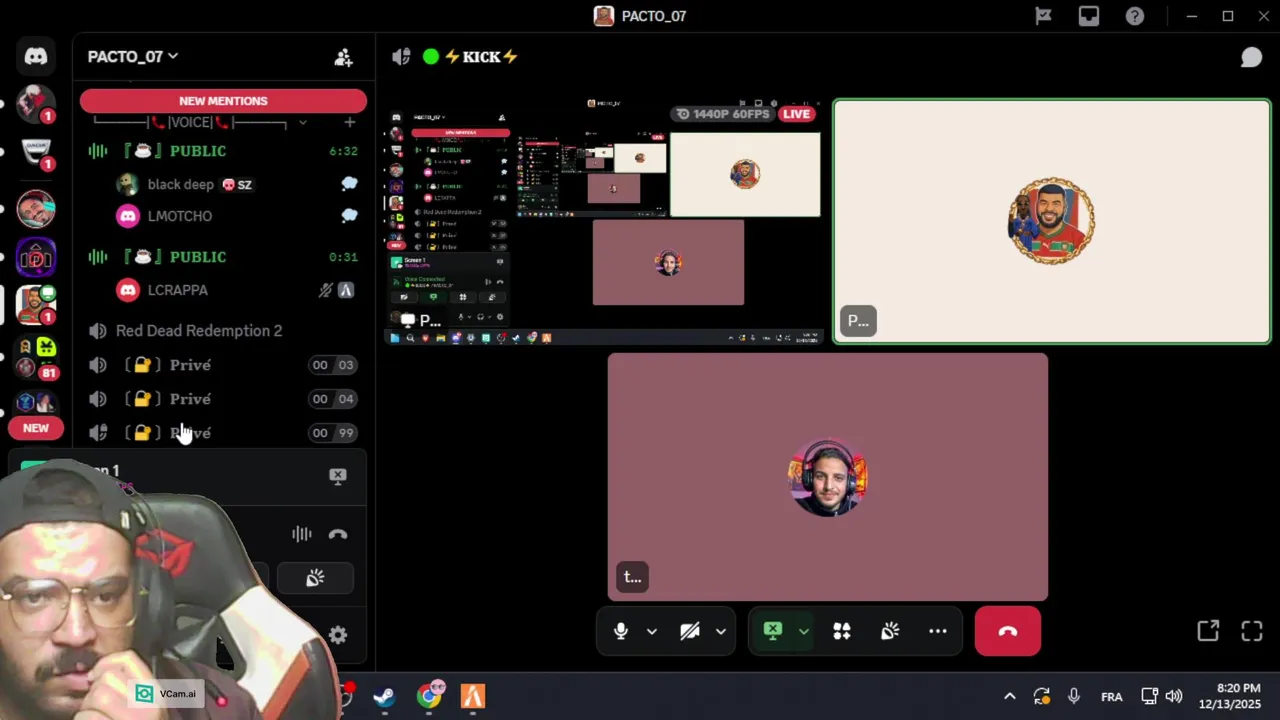Image resolution: width=1280 pixels, height=720 pixels.
Task: Join the Privé channel with 00 03 limit
Action: click(223, 365)
